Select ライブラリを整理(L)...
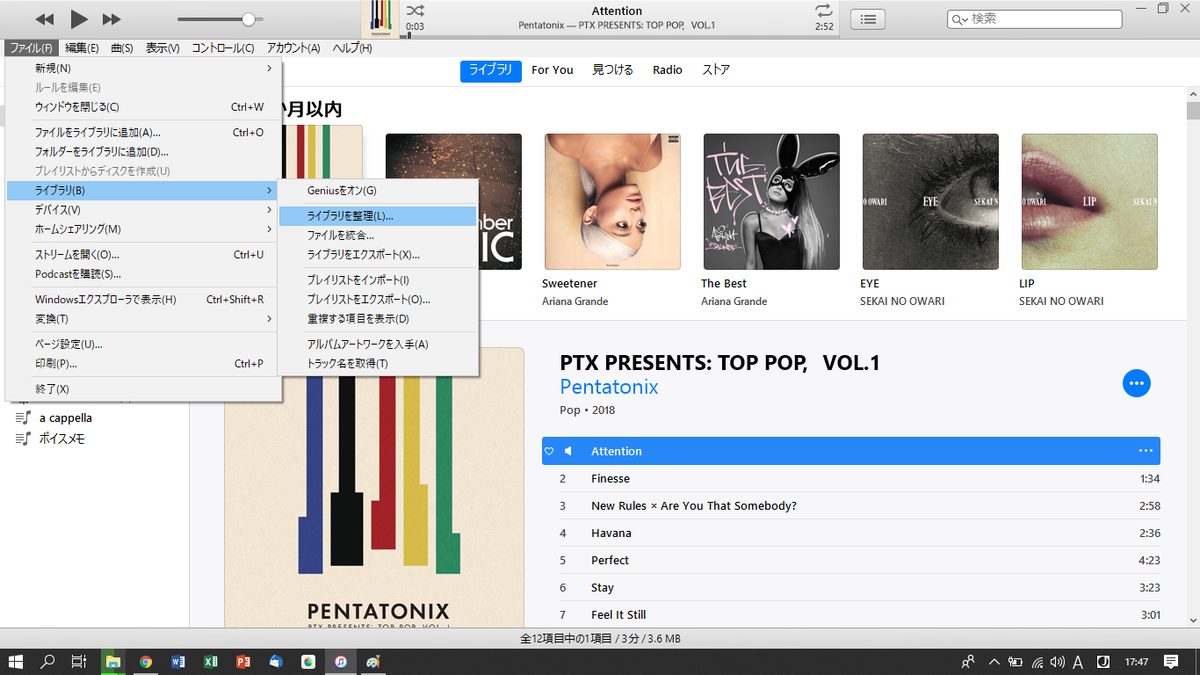1200x675 pixels. click(379, 215)
